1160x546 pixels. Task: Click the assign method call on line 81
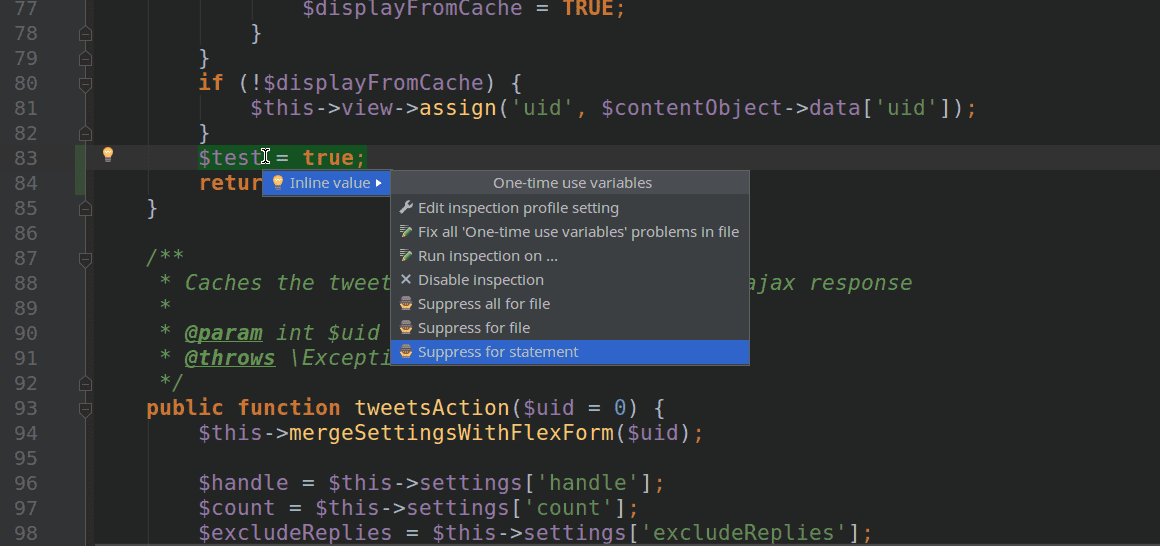458,109
